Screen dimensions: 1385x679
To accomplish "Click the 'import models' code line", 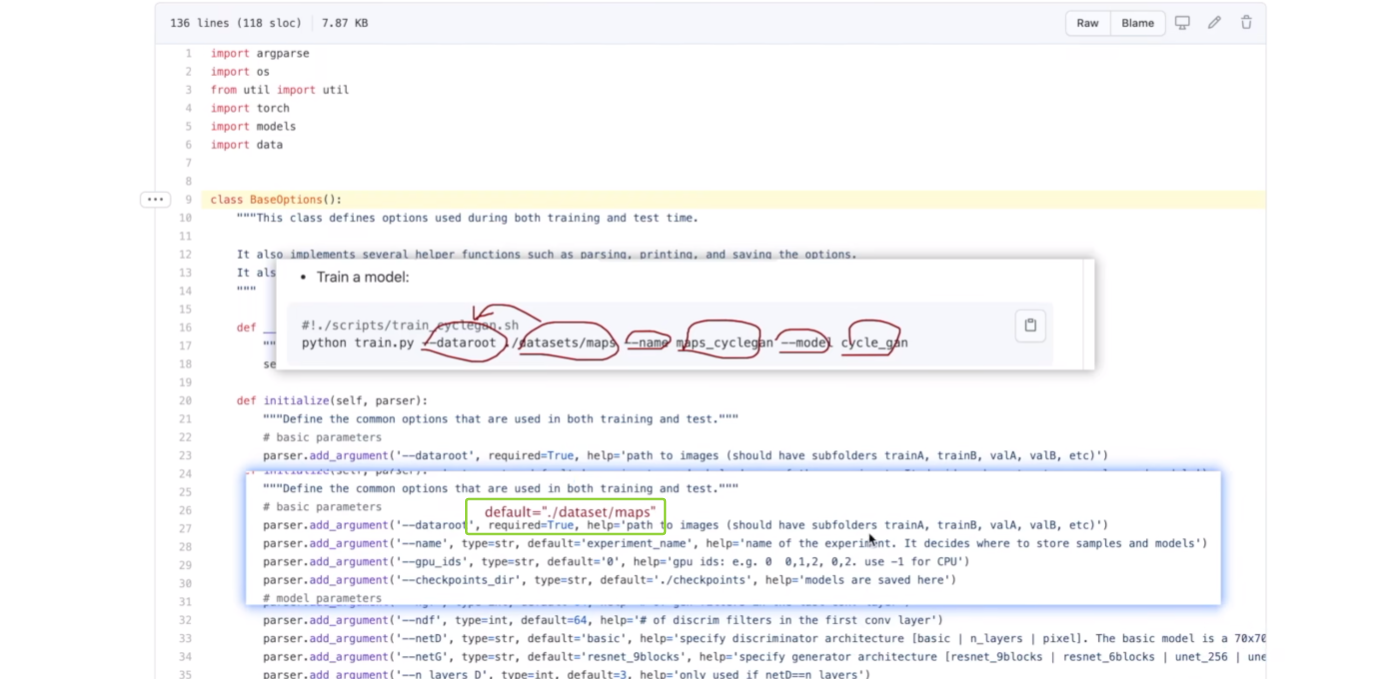I will (x=253, y=127).
